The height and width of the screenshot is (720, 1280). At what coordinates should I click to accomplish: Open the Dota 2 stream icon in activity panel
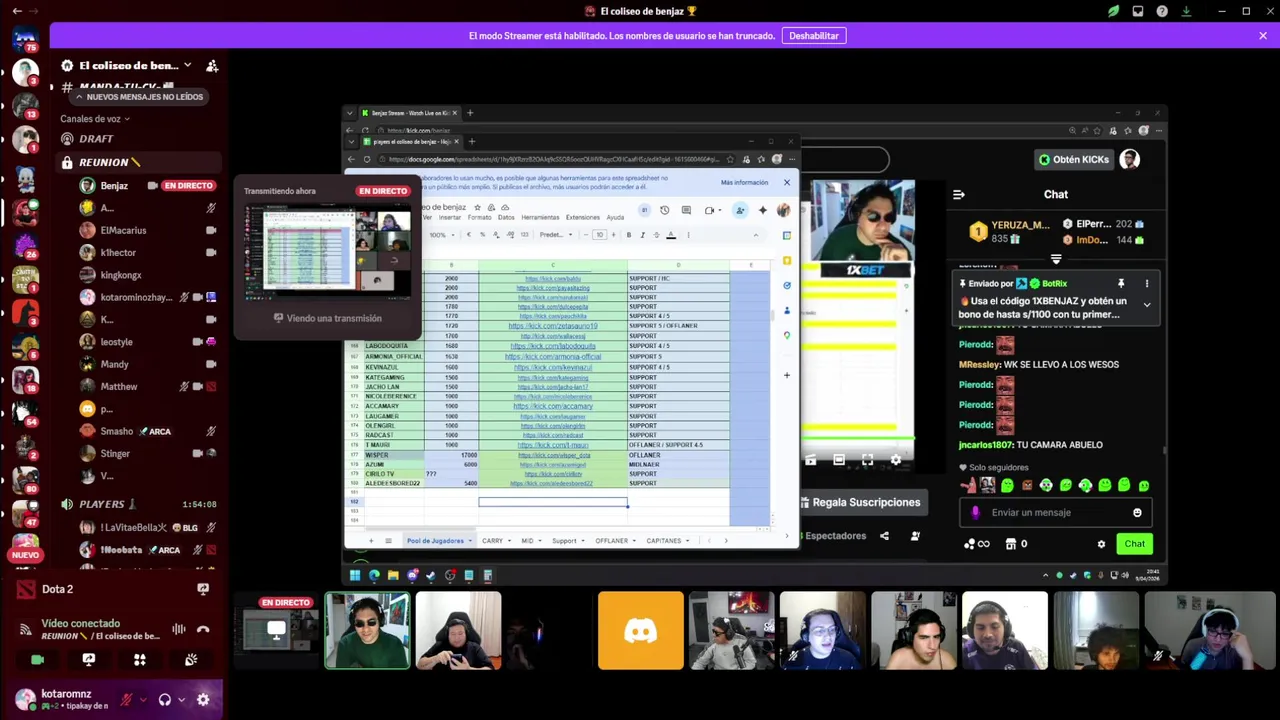click(203, 589)
